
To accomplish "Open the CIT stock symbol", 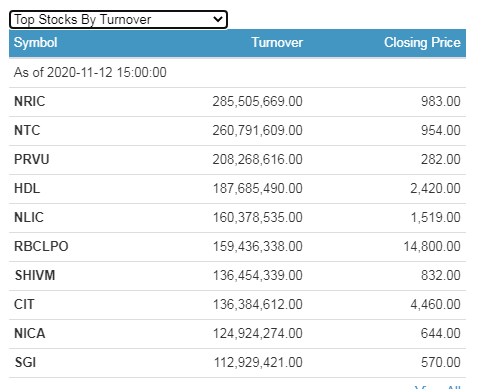I will pyautogui.click(x=24, y=304).
